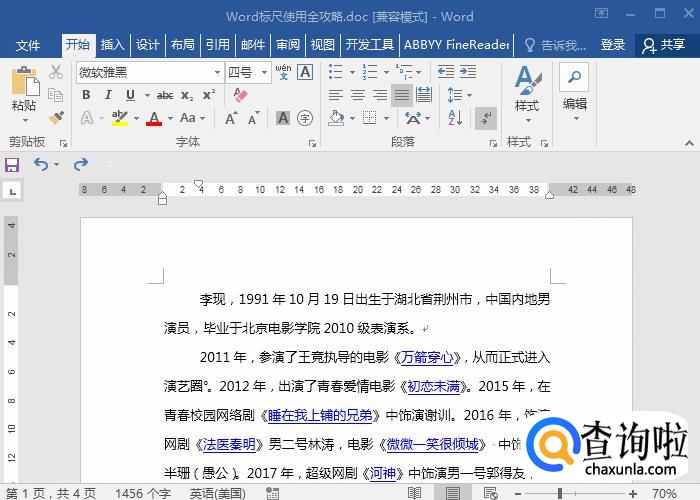Select the Format Painter brush
Viewport: 700px width, 500px height.
point(56,117)
